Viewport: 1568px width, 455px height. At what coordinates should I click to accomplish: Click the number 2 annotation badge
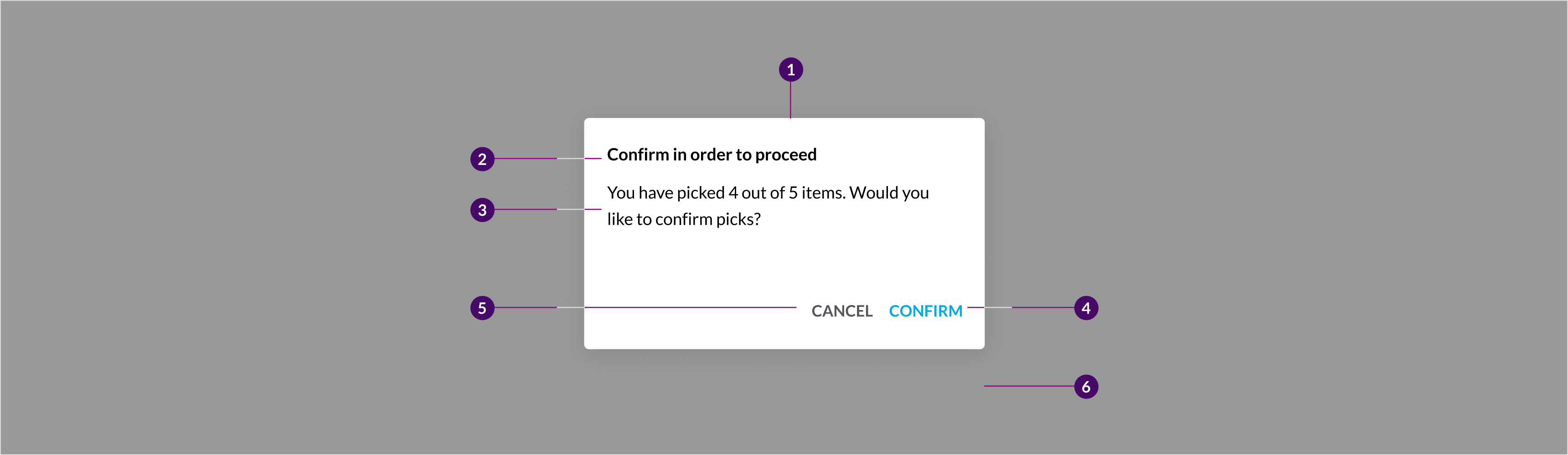point(482,159)
